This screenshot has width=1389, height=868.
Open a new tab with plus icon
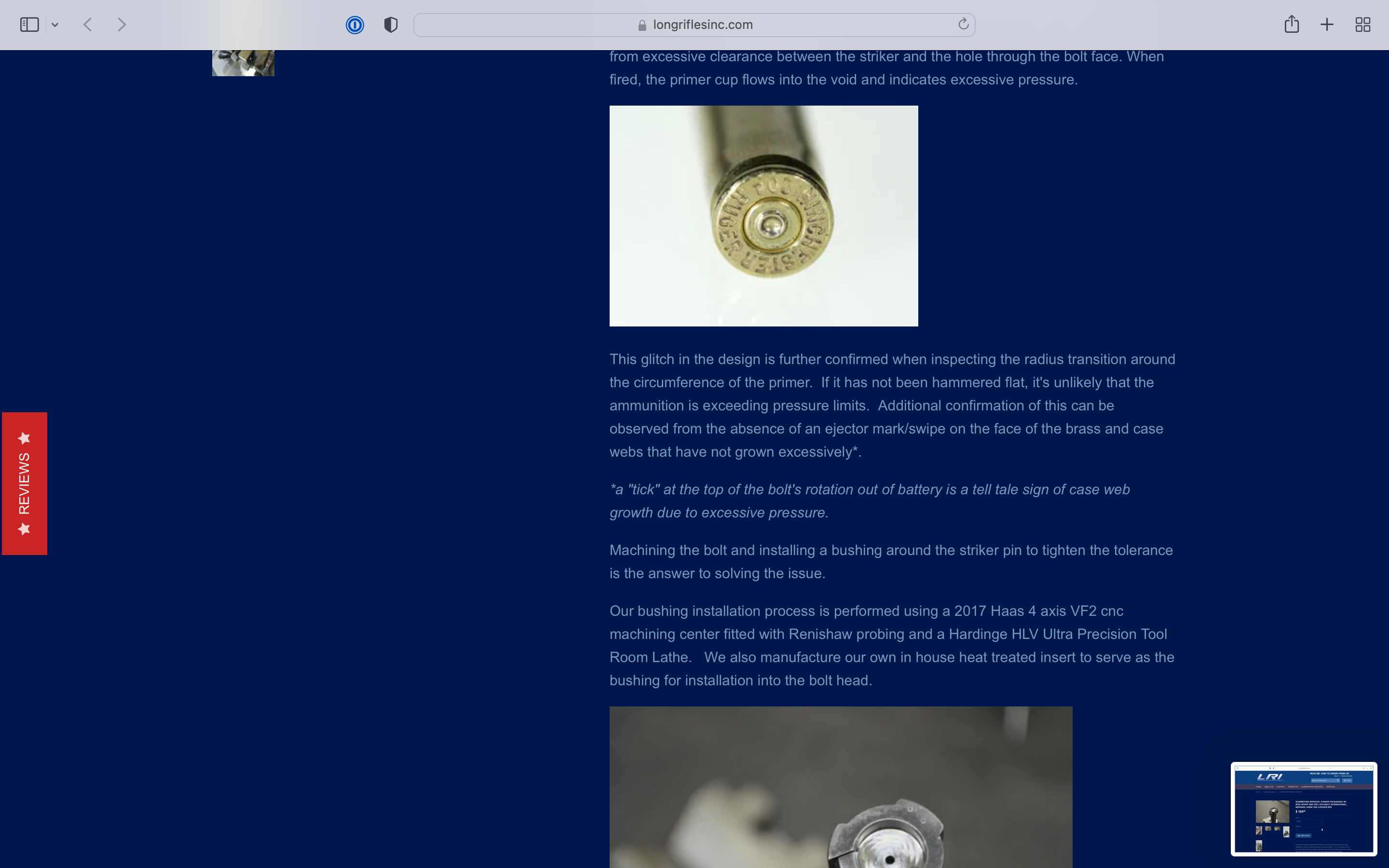1327,25
